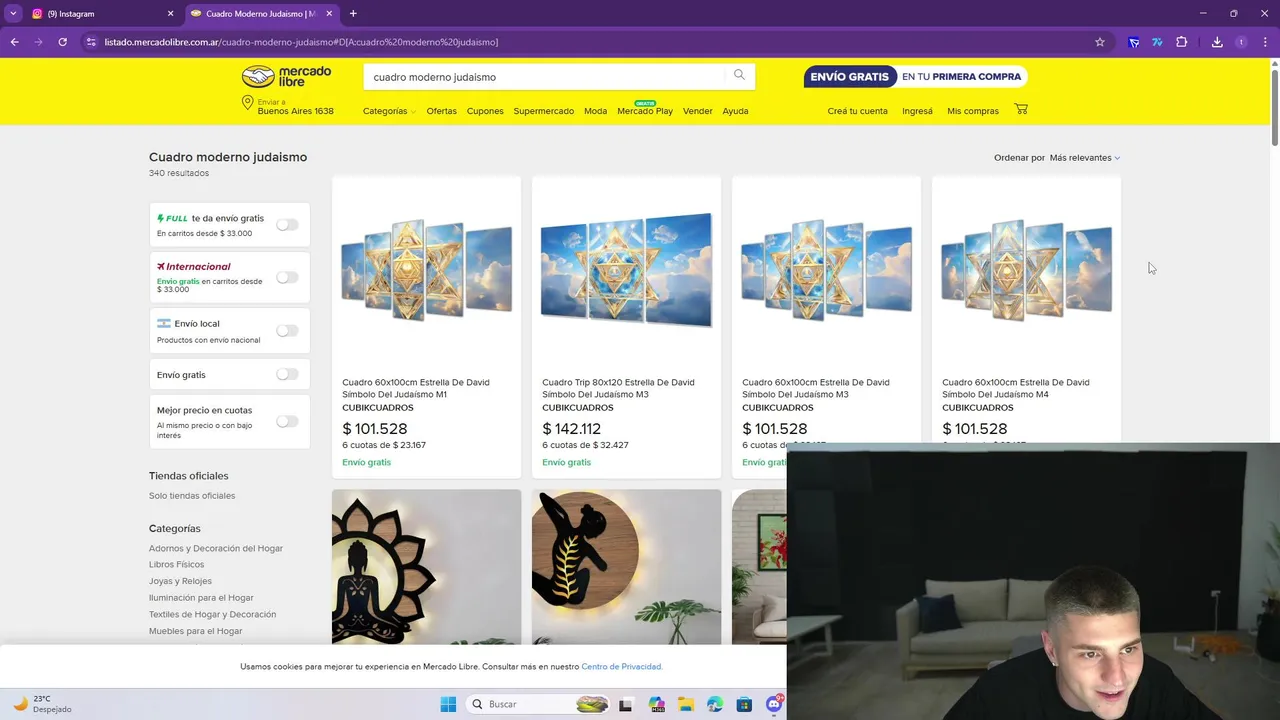Open Microsoft 365 Copilot taskbar icon
This screenshot has width=1280, height=720.
[656, 704]
